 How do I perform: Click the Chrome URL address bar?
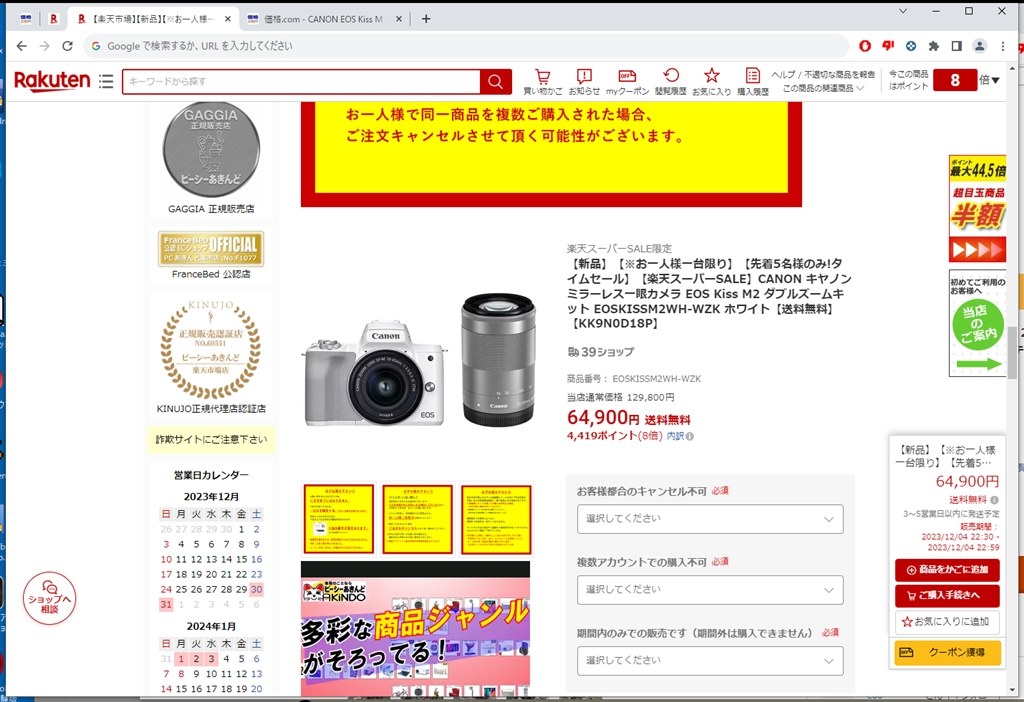pyautogui.click(x=466, y=46)
